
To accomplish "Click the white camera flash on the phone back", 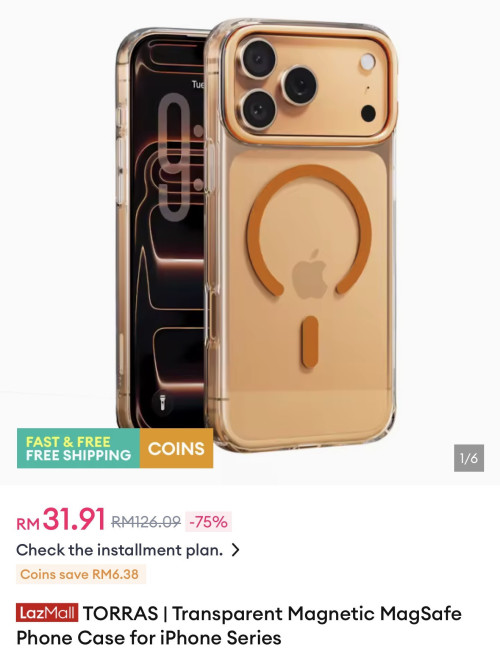I will [x=368, y=62].
